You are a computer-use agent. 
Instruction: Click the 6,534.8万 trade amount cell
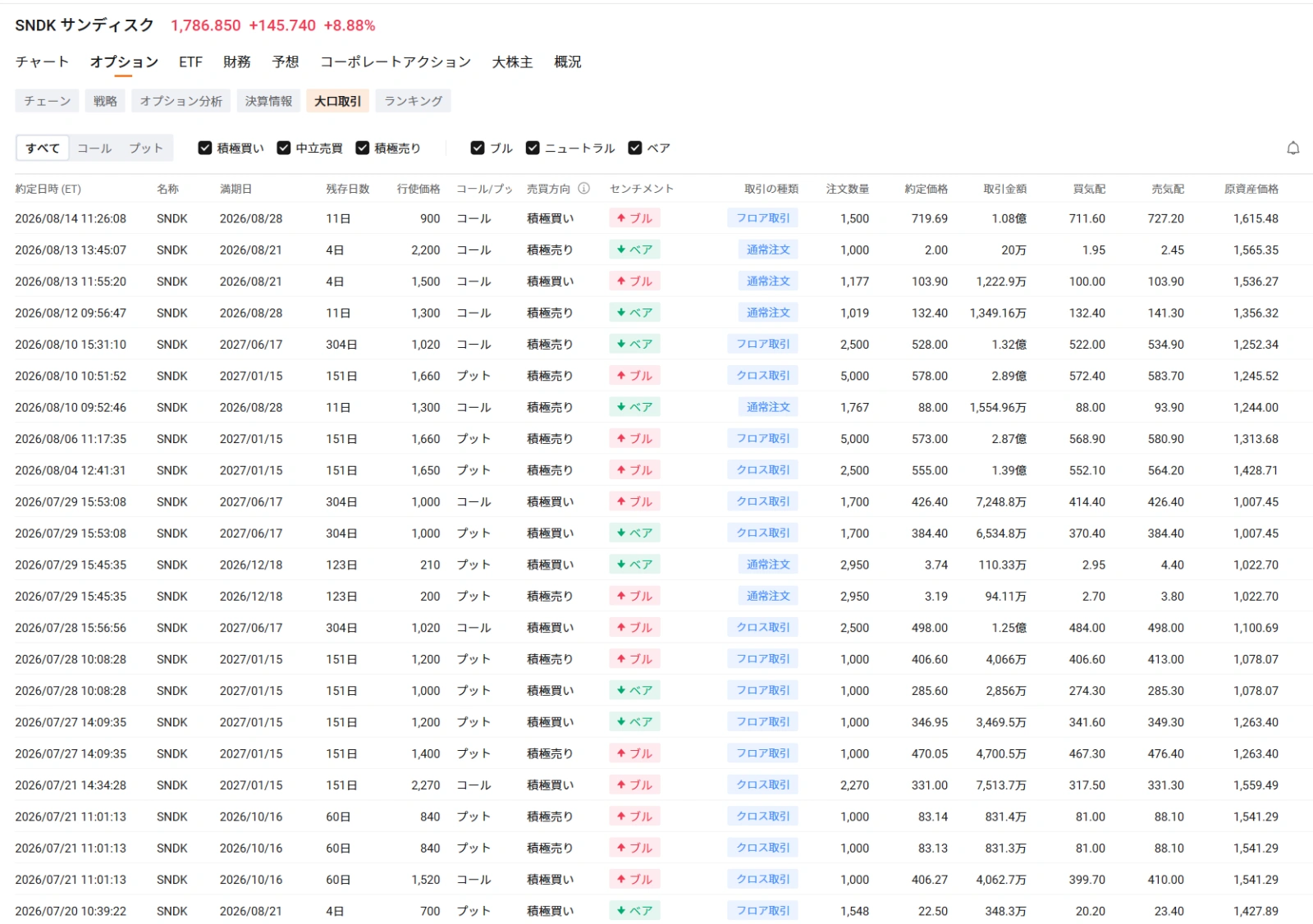click(1001, 533)
